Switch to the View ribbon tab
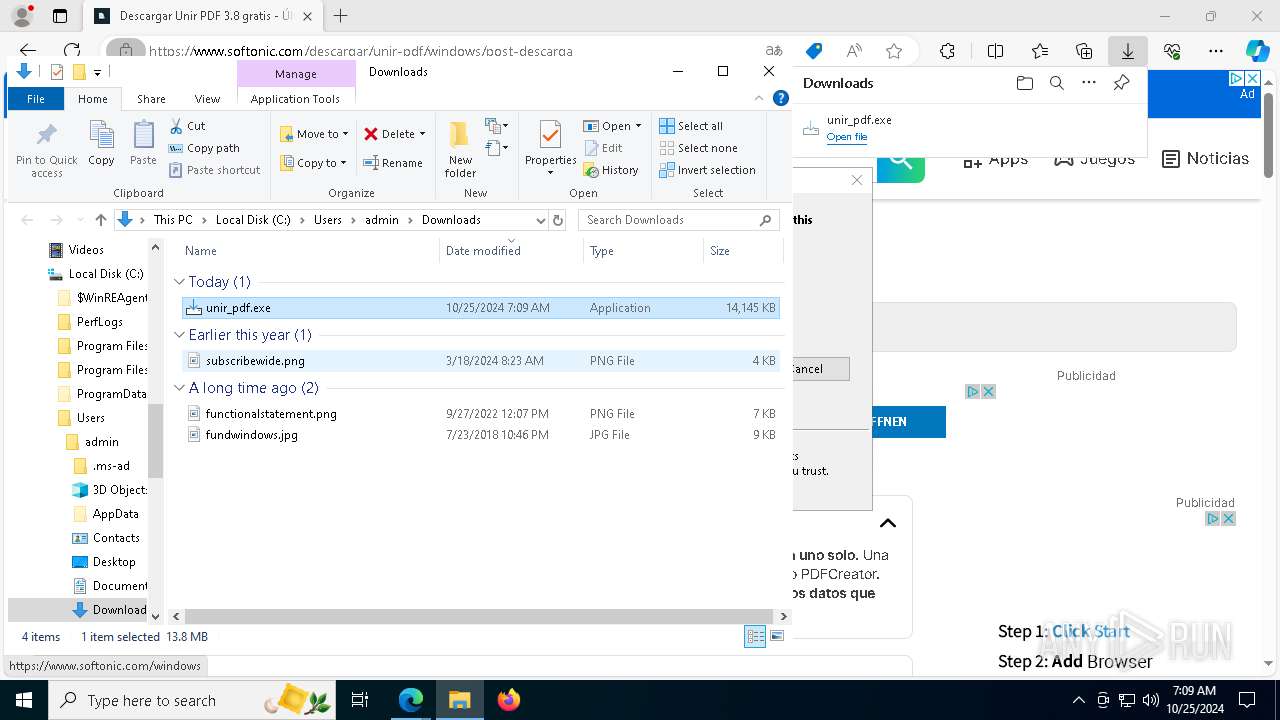This screenshot has height=720, width=1280. pos(207,99)
